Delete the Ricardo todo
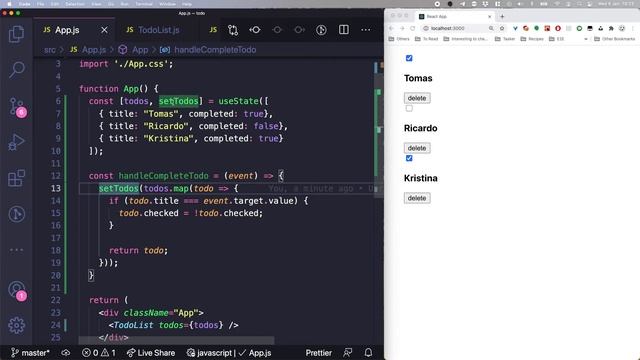The height and width of the screenshot is (360, 640). (417, 148)
